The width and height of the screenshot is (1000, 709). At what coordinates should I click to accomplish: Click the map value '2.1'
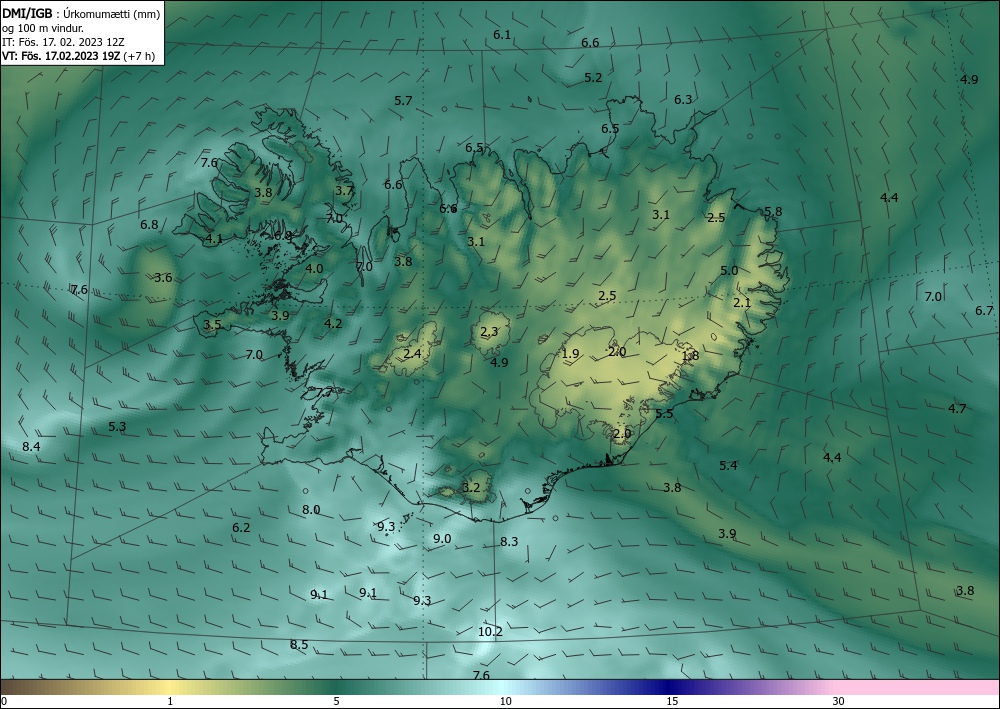[742, 303]
